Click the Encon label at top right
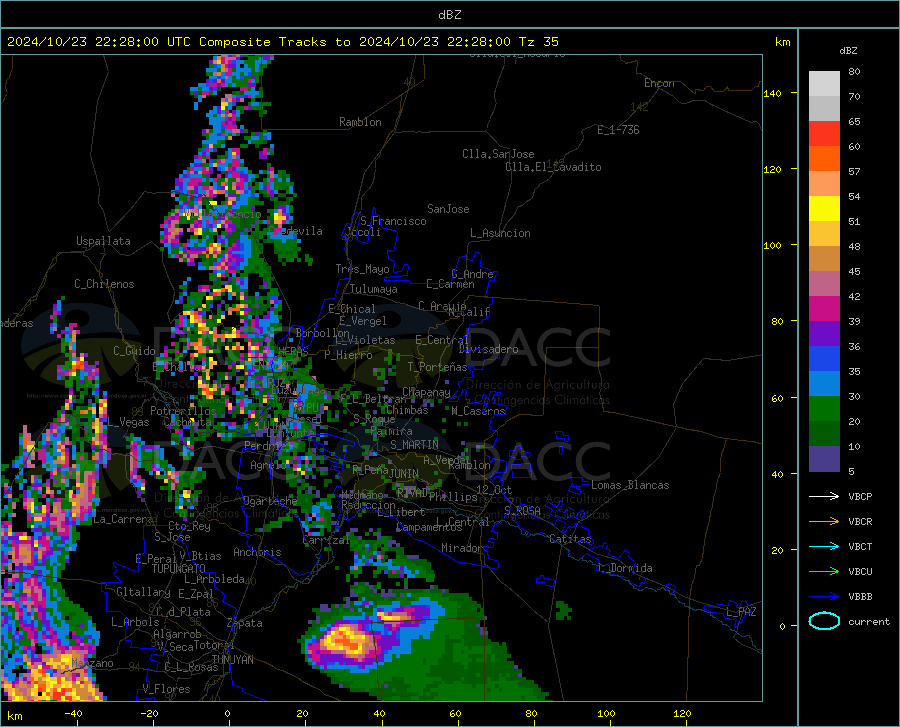The height and width of the screenshot is (727, 900). (x=659, y=83)
